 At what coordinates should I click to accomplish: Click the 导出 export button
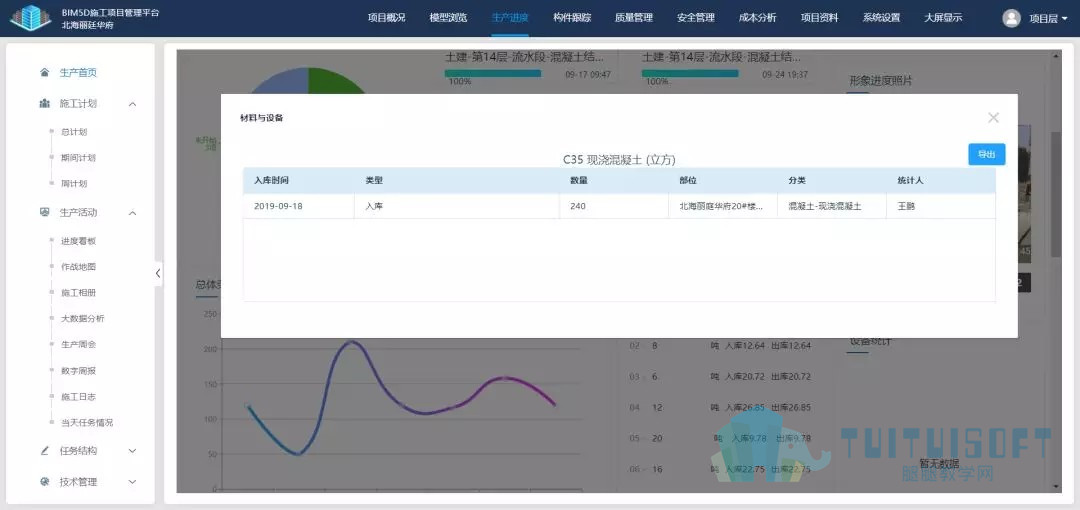[x=987, y=154]
